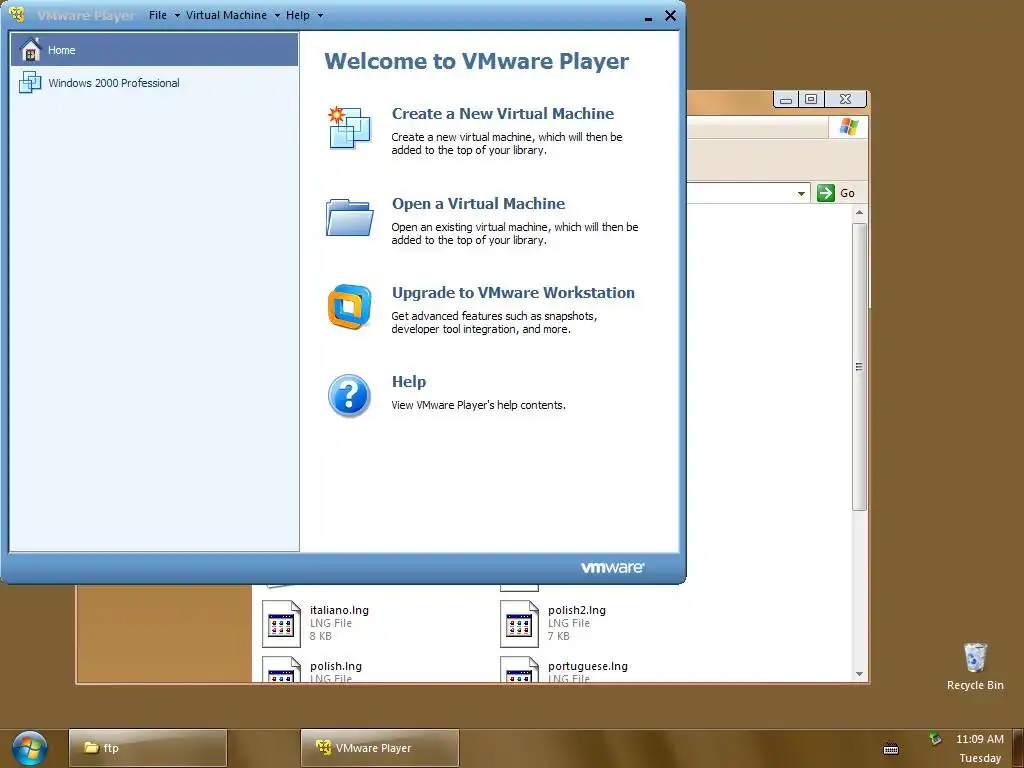
Task: Click the Show desktop strip beside the clock
Action: pos(1017,748)
